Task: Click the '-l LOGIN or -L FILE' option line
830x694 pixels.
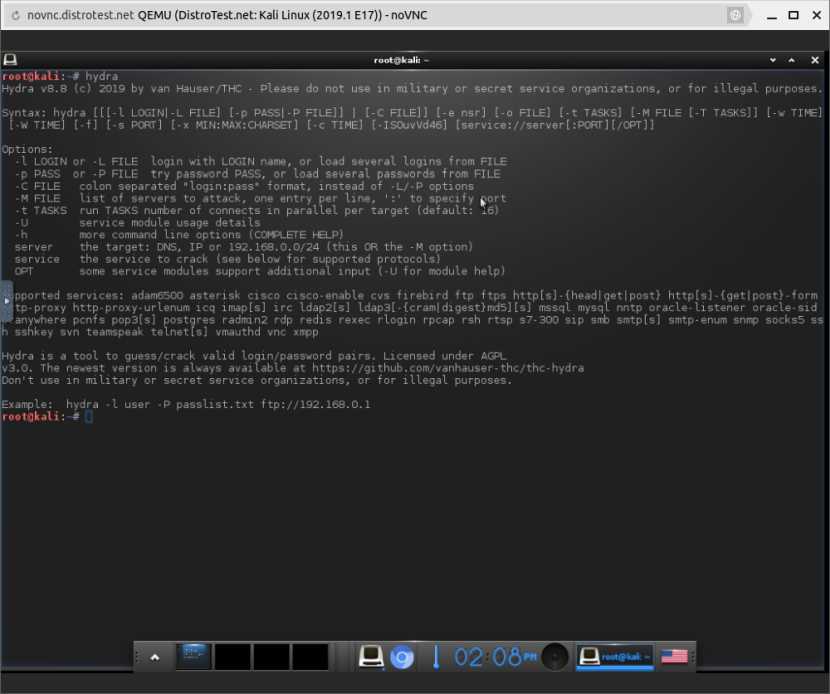Action: (x=260, y=161)
